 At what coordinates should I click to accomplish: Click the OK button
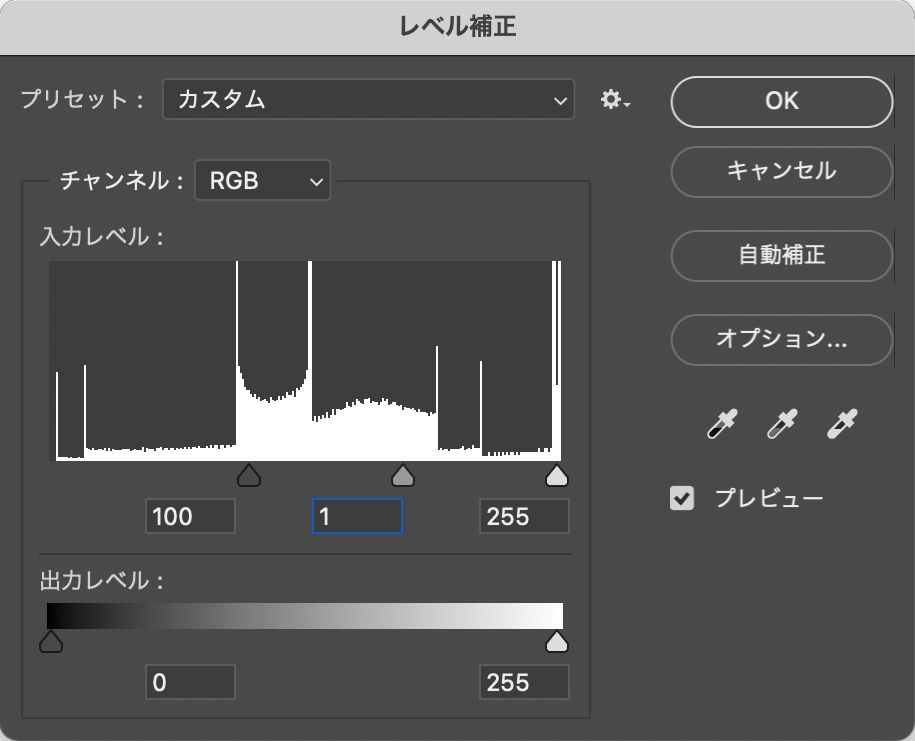(781, 100)
